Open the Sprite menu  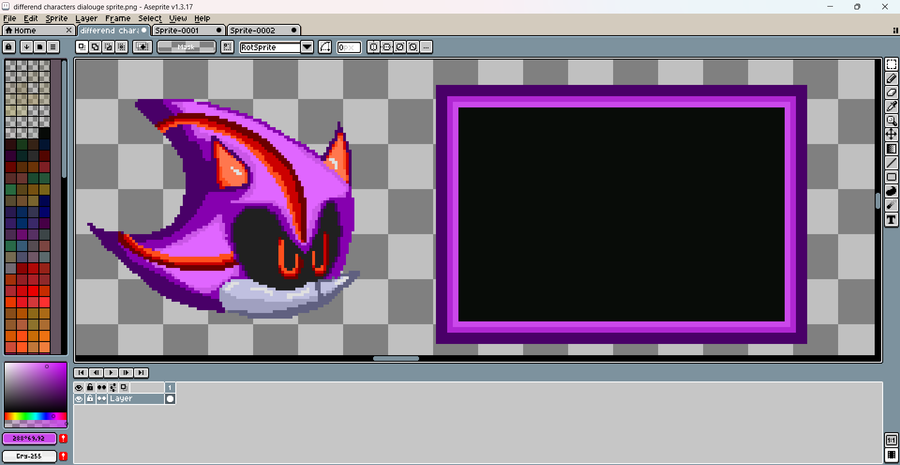click(57, 18)
